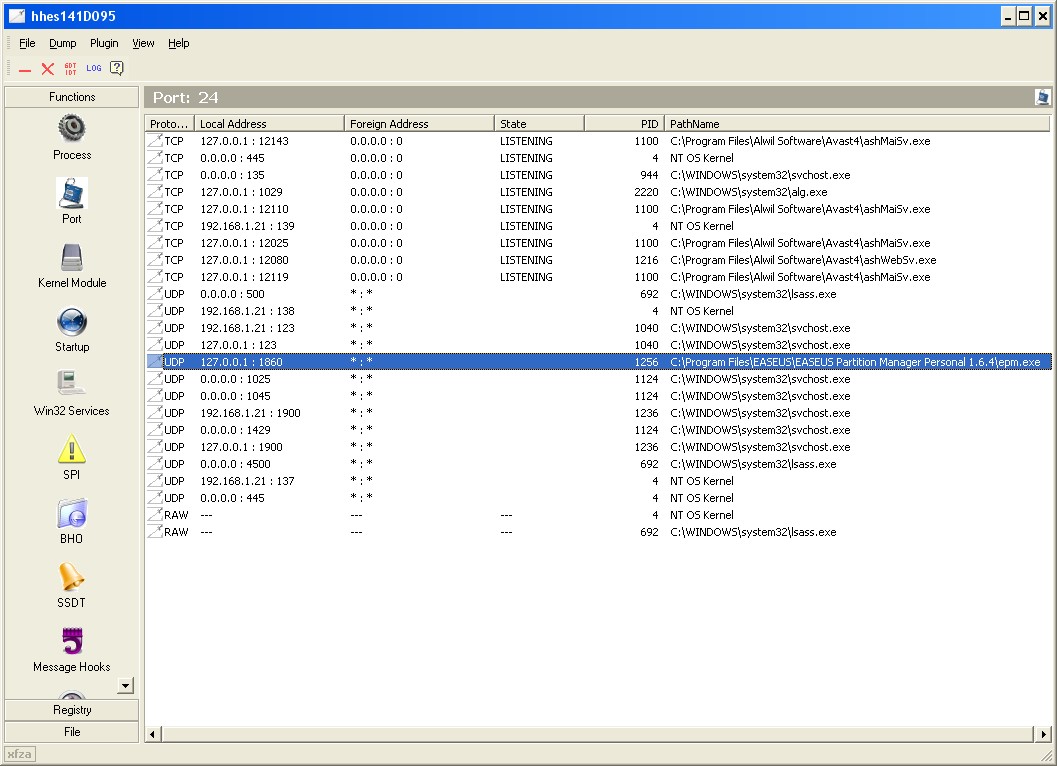Open the SPI view
Screen dimensions: 1057x766
point(71,457)
